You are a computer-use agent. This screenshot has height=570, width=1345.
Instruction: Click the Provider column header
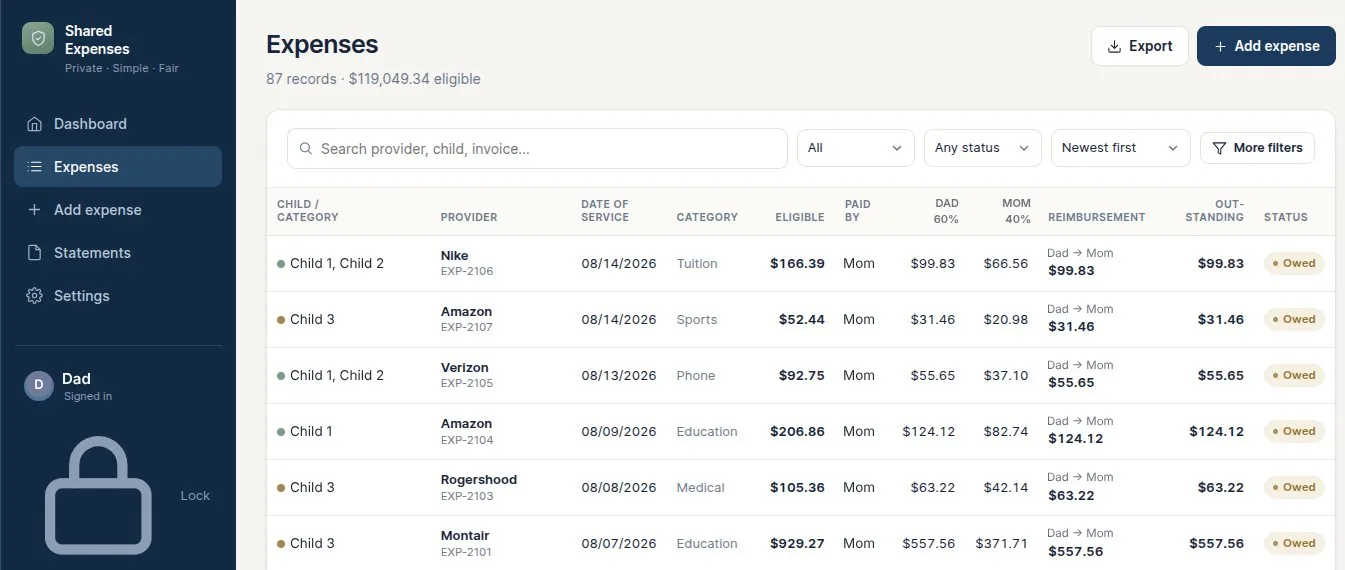pyautogui.click(x=469, y=217)
